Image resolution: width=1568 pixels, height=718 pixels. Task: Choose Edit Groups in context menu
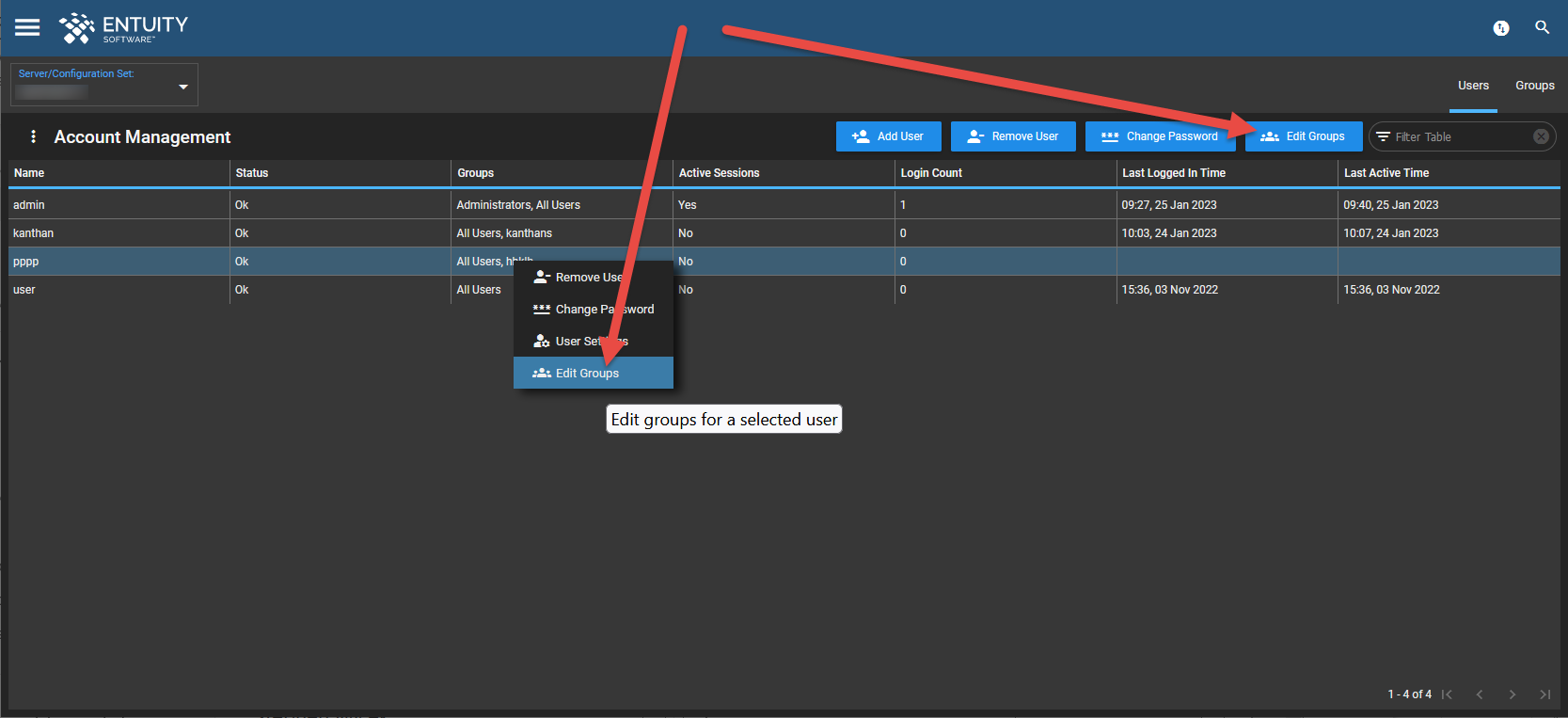594,374
